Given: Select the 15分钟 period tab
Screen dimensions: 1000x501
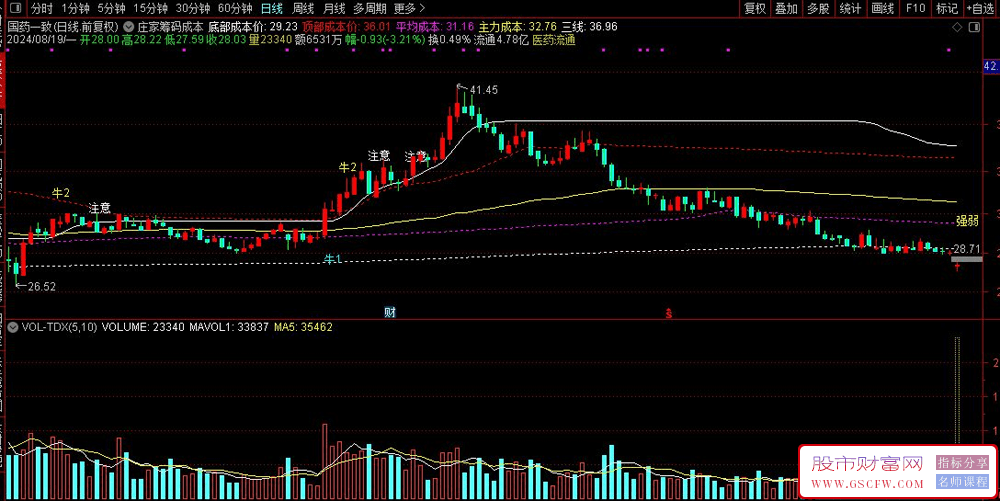Looking at the screenshot, I should click(151, 8).
